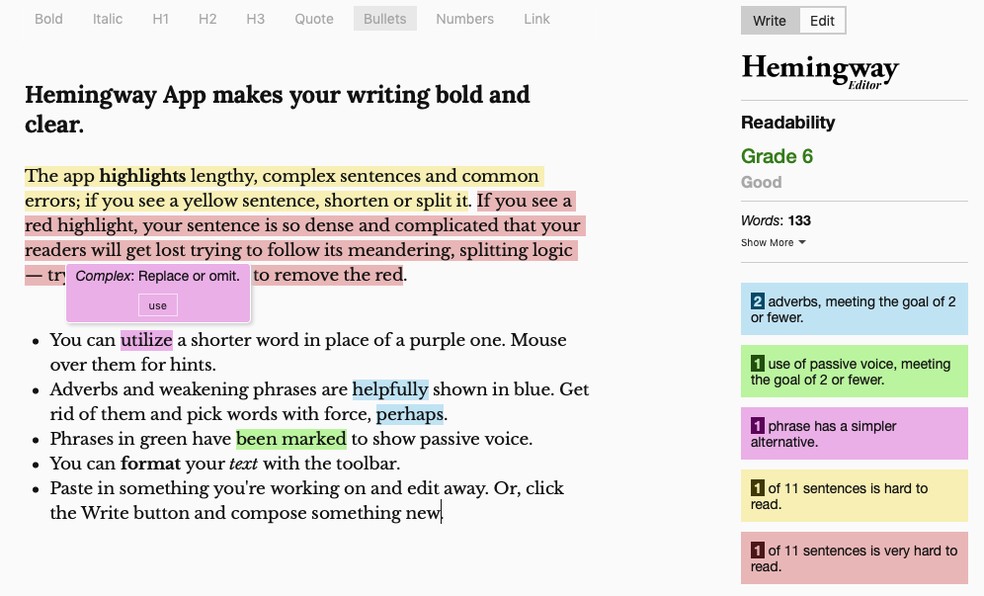Click the blue highlighted adverb 'helpfully'
This screenshot has width=984, height=596.
point(390,390)
